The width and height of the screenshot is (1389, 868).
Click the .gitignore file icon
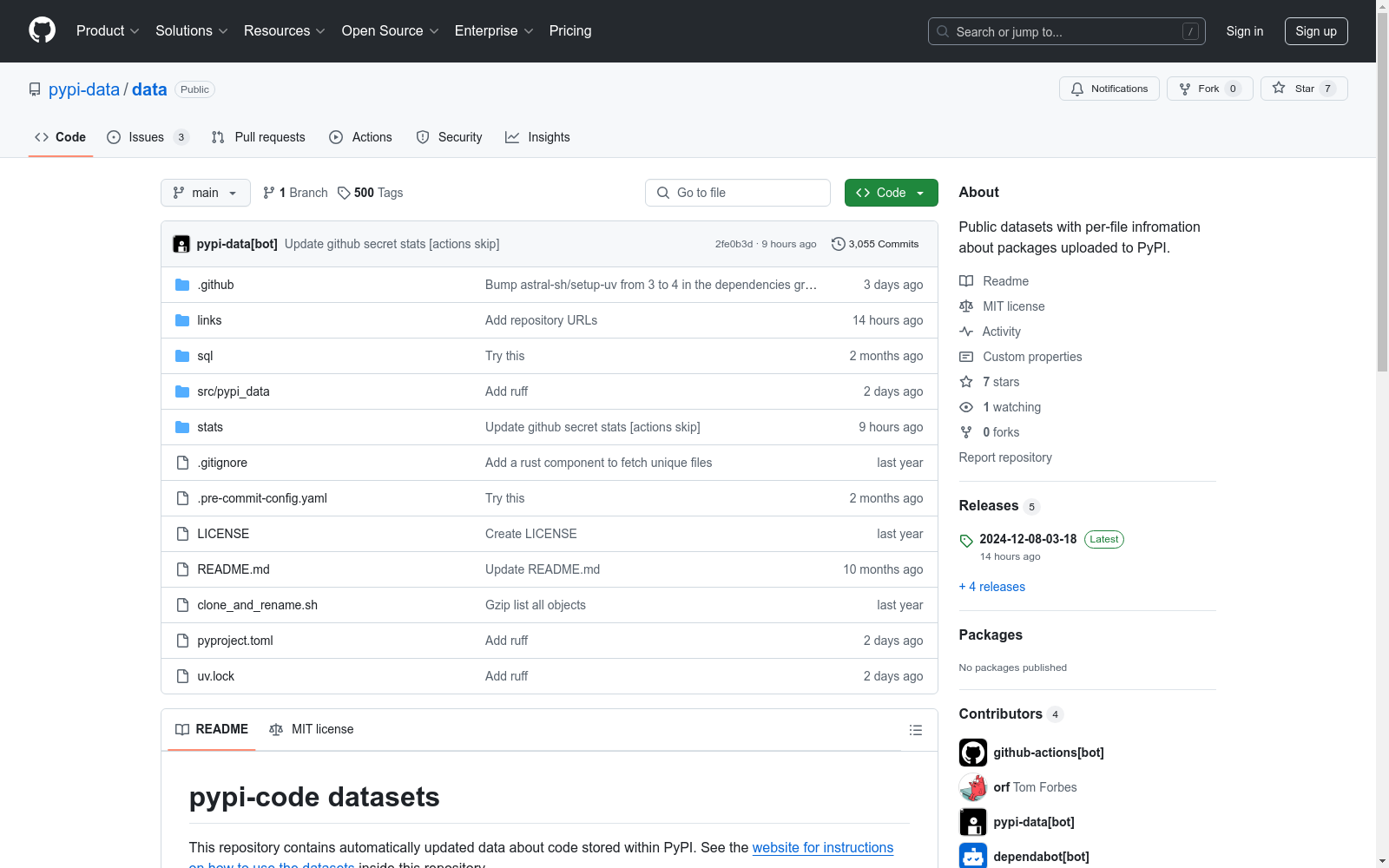tap(182, 463)
